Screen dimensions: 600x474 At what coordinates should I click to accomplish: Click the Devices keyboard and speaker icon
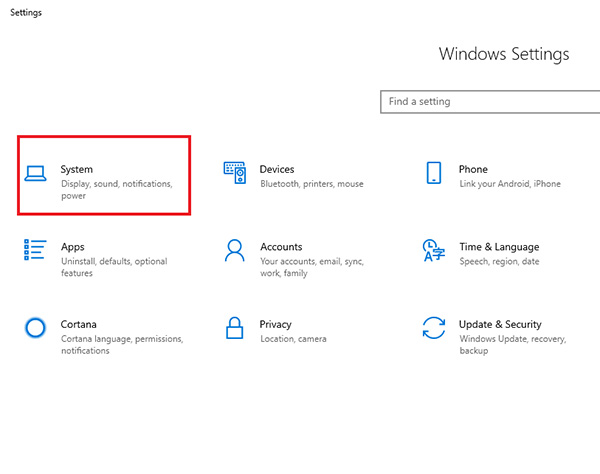235,174
